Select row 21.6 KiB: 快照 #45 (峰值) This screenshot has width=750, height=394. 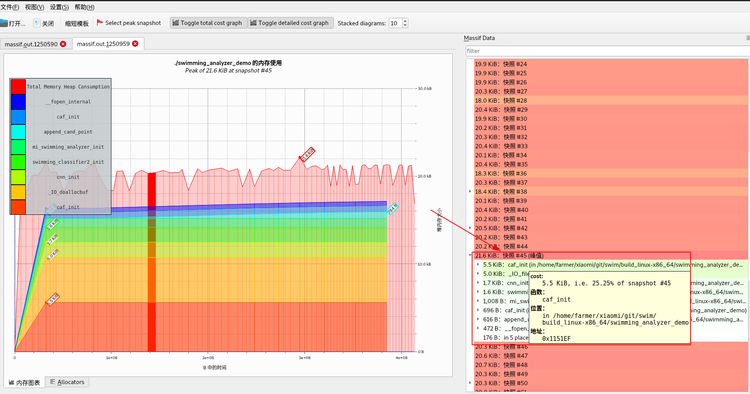(610, 255)
